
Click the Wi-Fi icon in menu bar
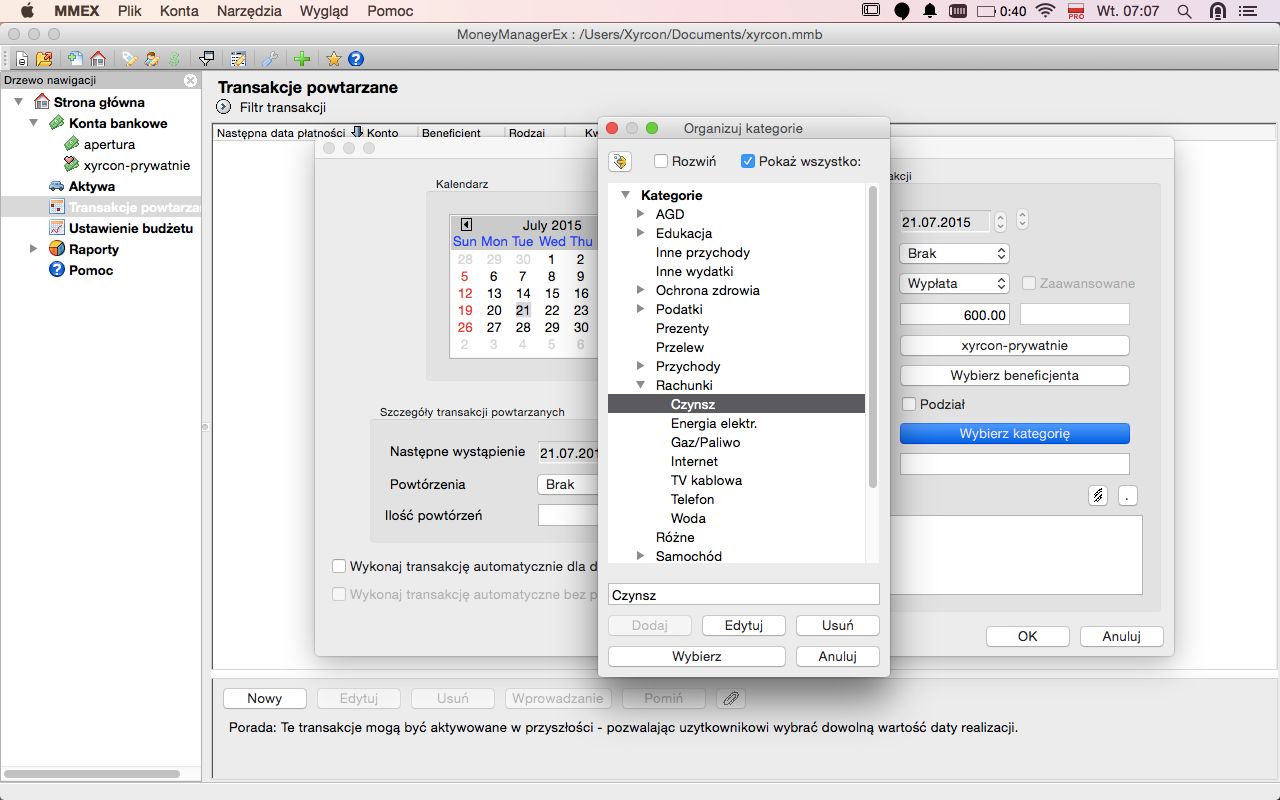tap(1046, 11)
